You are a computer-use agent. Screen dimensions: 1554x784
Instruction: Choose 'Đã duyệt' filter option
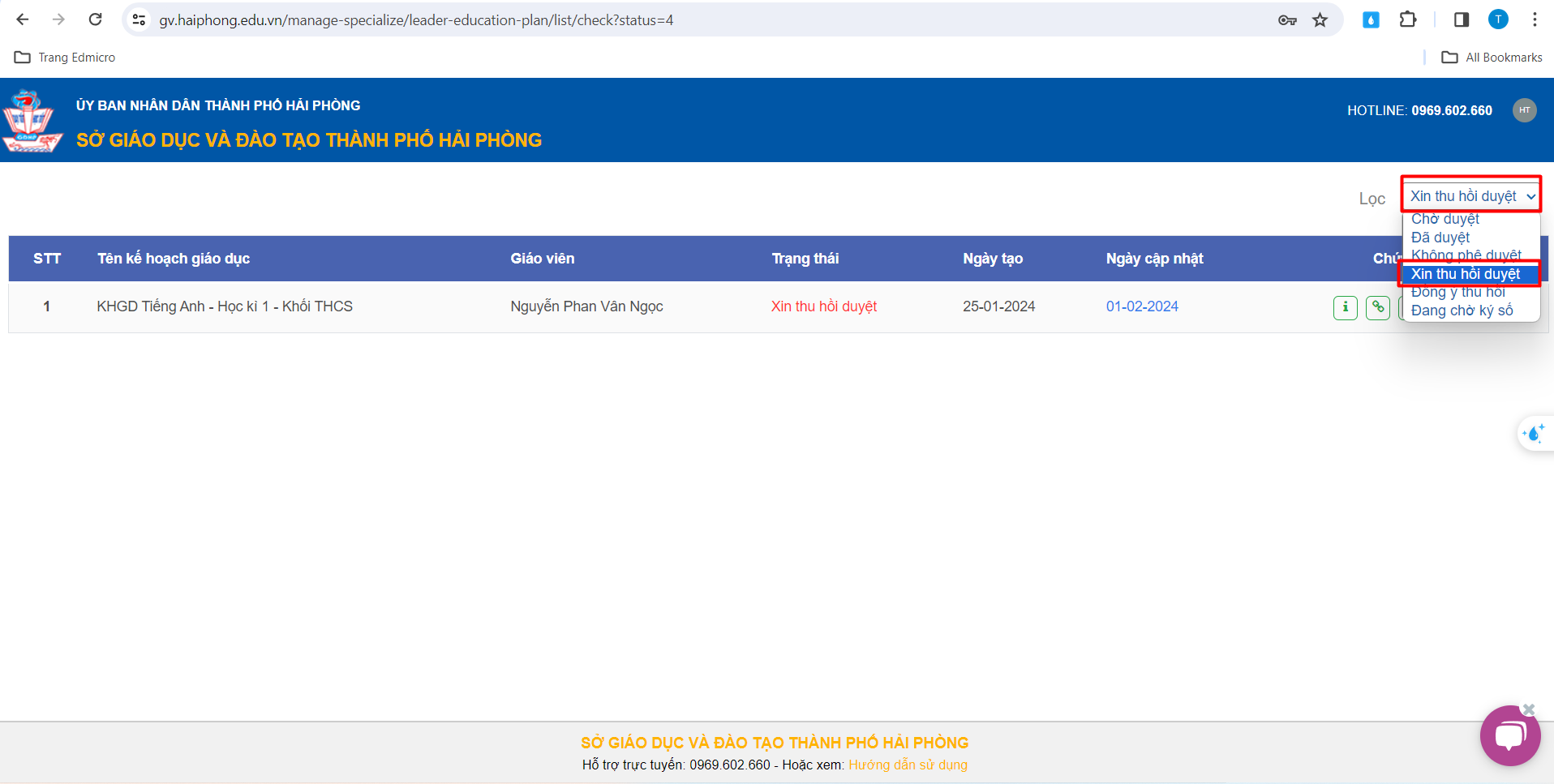tap(1440, 238)
